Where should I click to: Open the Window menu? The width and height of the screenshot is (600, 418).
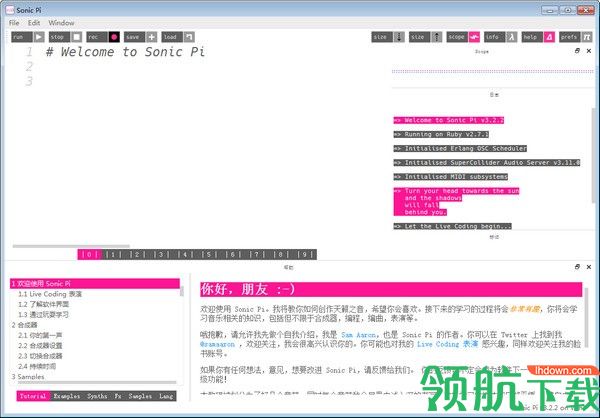point(61,23)
